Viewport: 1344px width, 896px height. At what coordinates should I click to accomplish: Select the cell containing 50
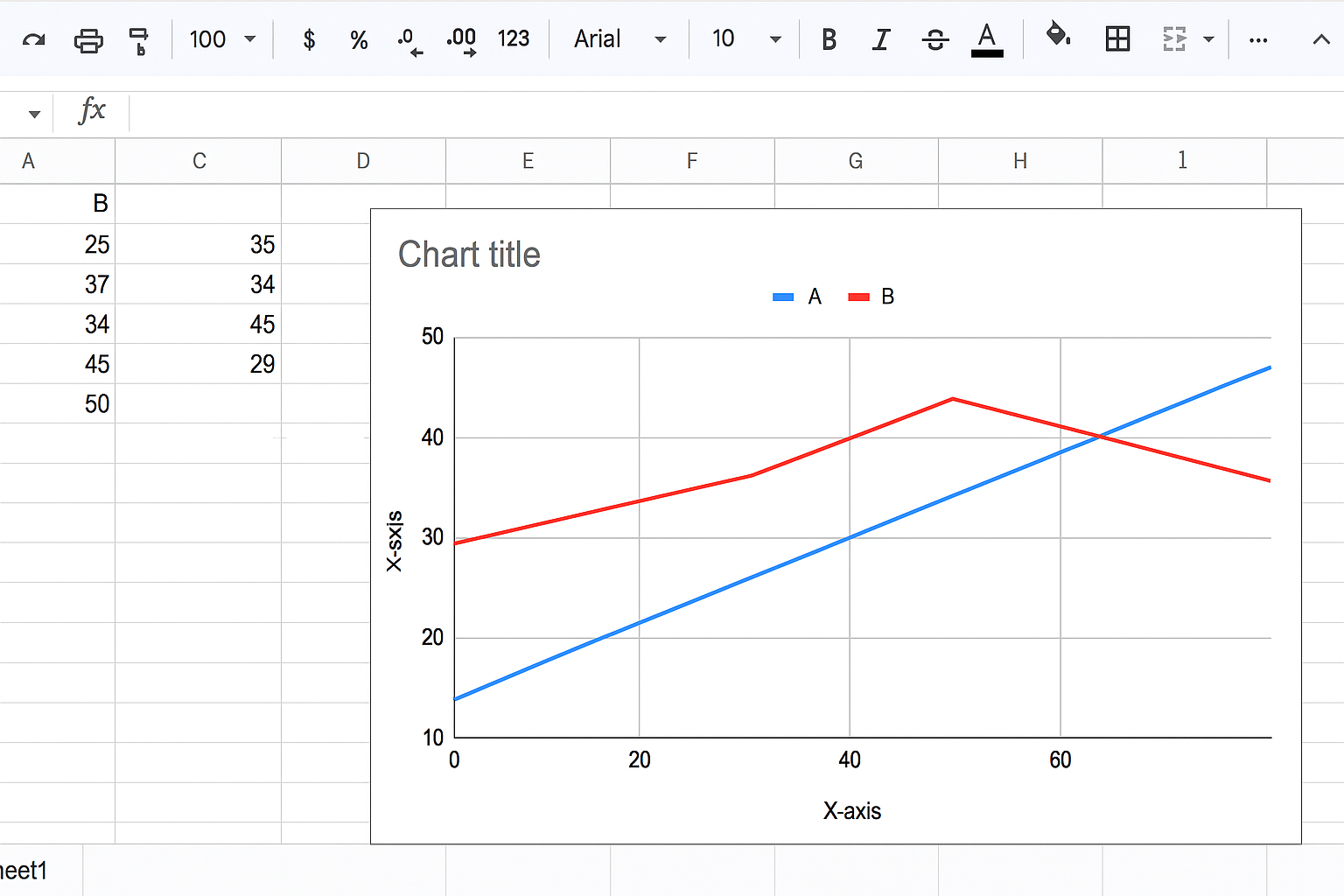pyautogui.click(x=57, y=404)
